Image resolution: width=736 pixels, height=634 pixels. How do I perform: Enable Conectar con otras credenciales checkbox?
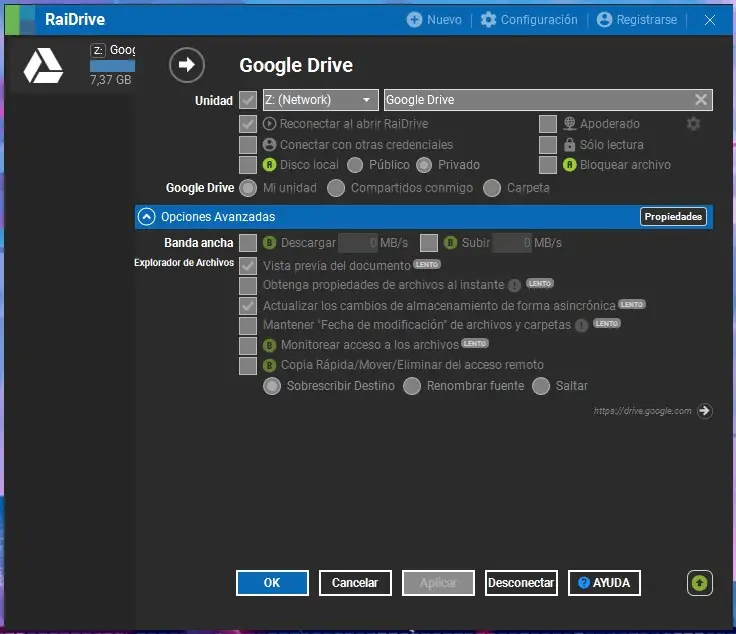click(248, 145)
